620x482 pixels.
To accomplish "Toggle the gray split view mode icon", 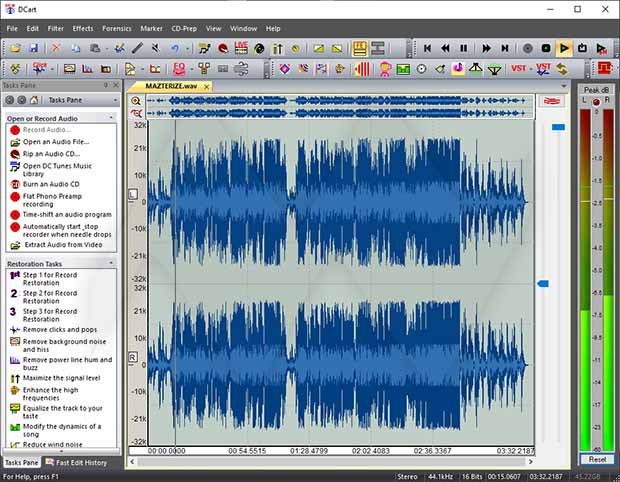I will click(x=378, y=48).
